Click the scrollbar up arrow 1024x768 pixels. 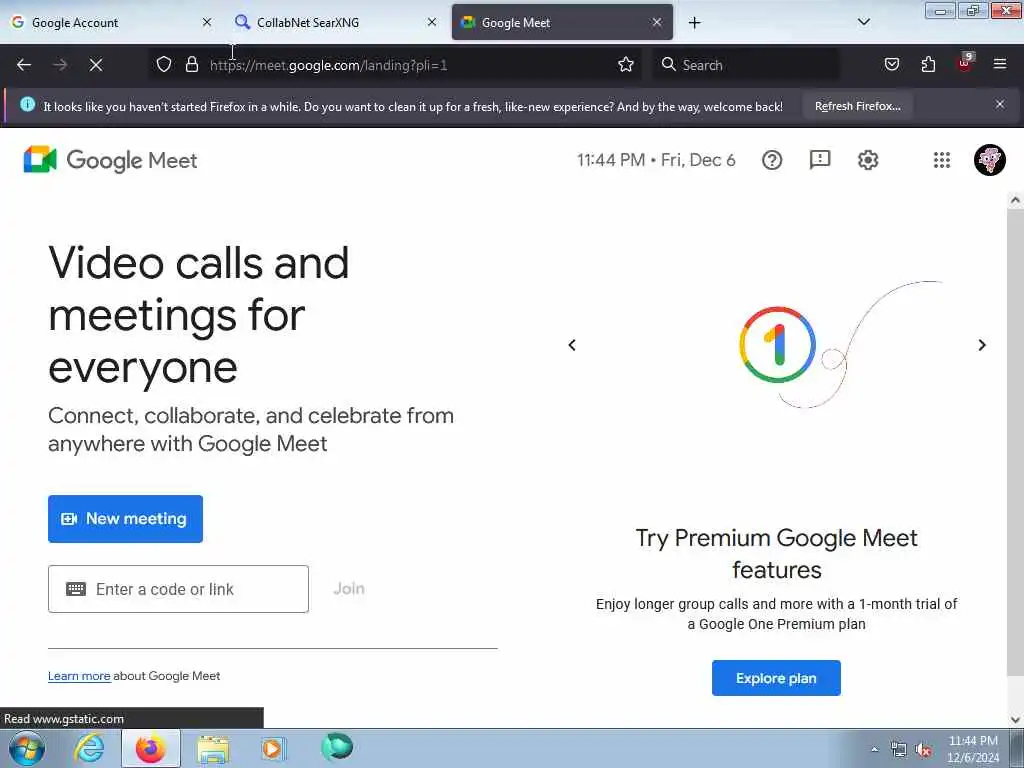coord(1015,200)
